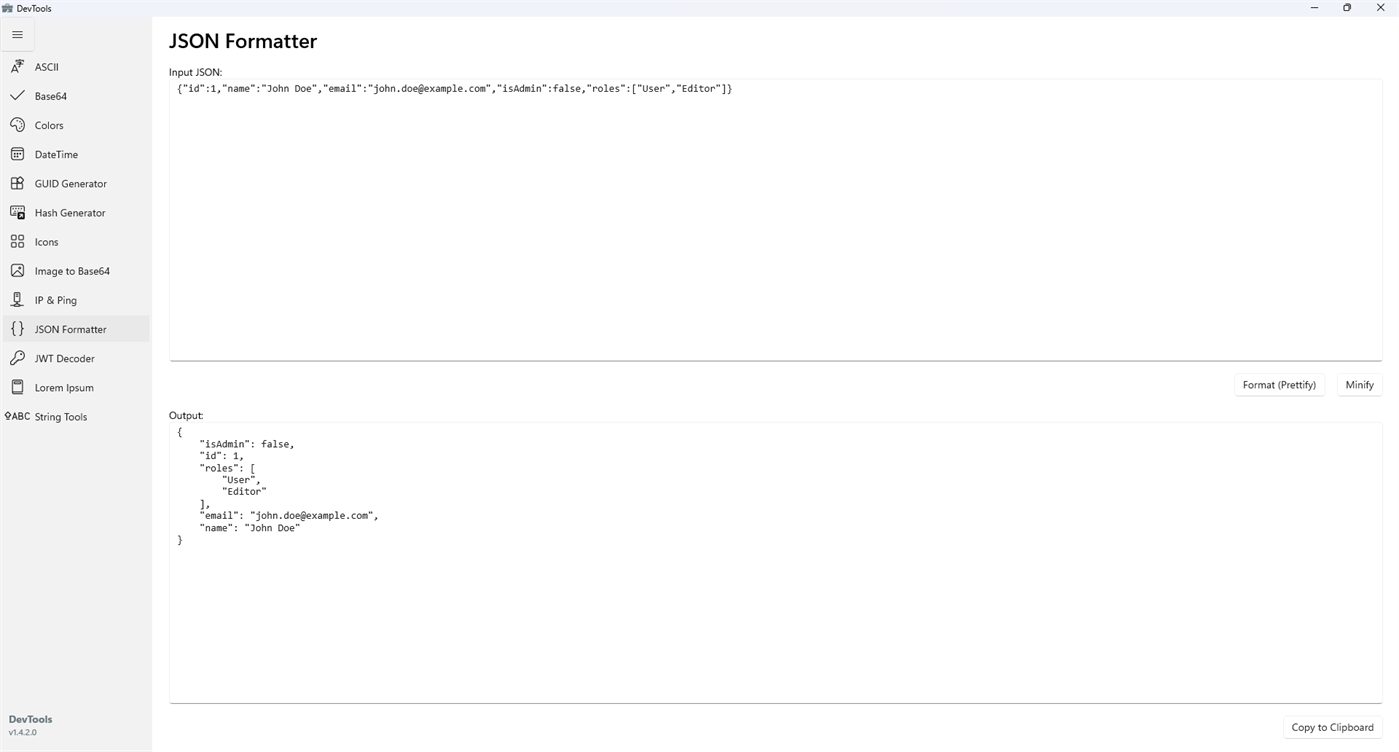The height and width of the screenshot is (752, 1399).
Task: Click the GUID Generator icon
Action: (x=17, y=183)
